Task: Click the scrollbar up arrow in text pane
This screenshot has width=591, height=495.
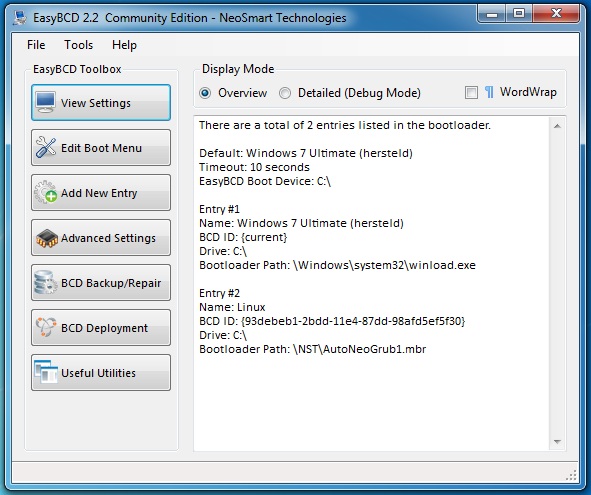Action: [557, 126]
